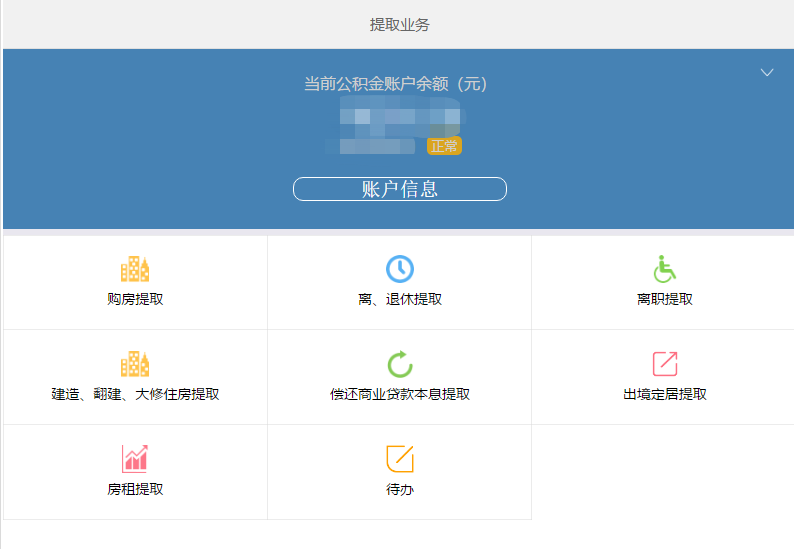This screenshot has width=794, height=549.
Task: Open 偿还商业贷款本息提取 via its label
Action: 399,394
